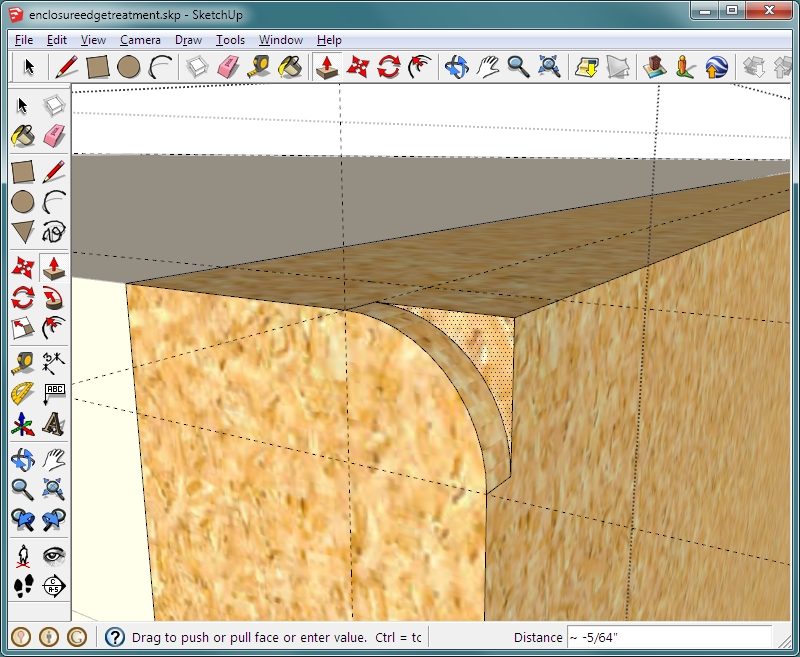
Task: Select the pink Eraser in side palette
Action: [54, 136]
